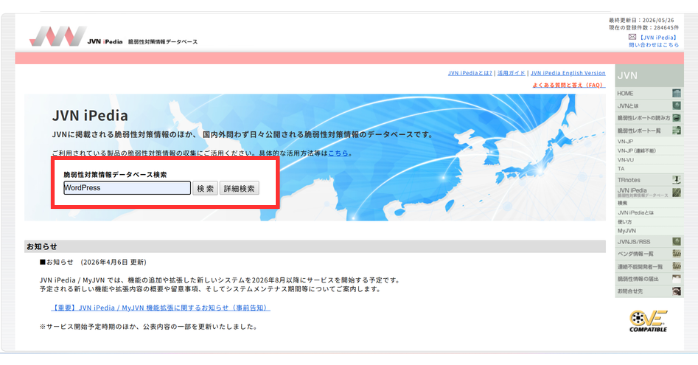
Task: Open the top JVN iPediaとは? link
Action: (x=470, y=73)
